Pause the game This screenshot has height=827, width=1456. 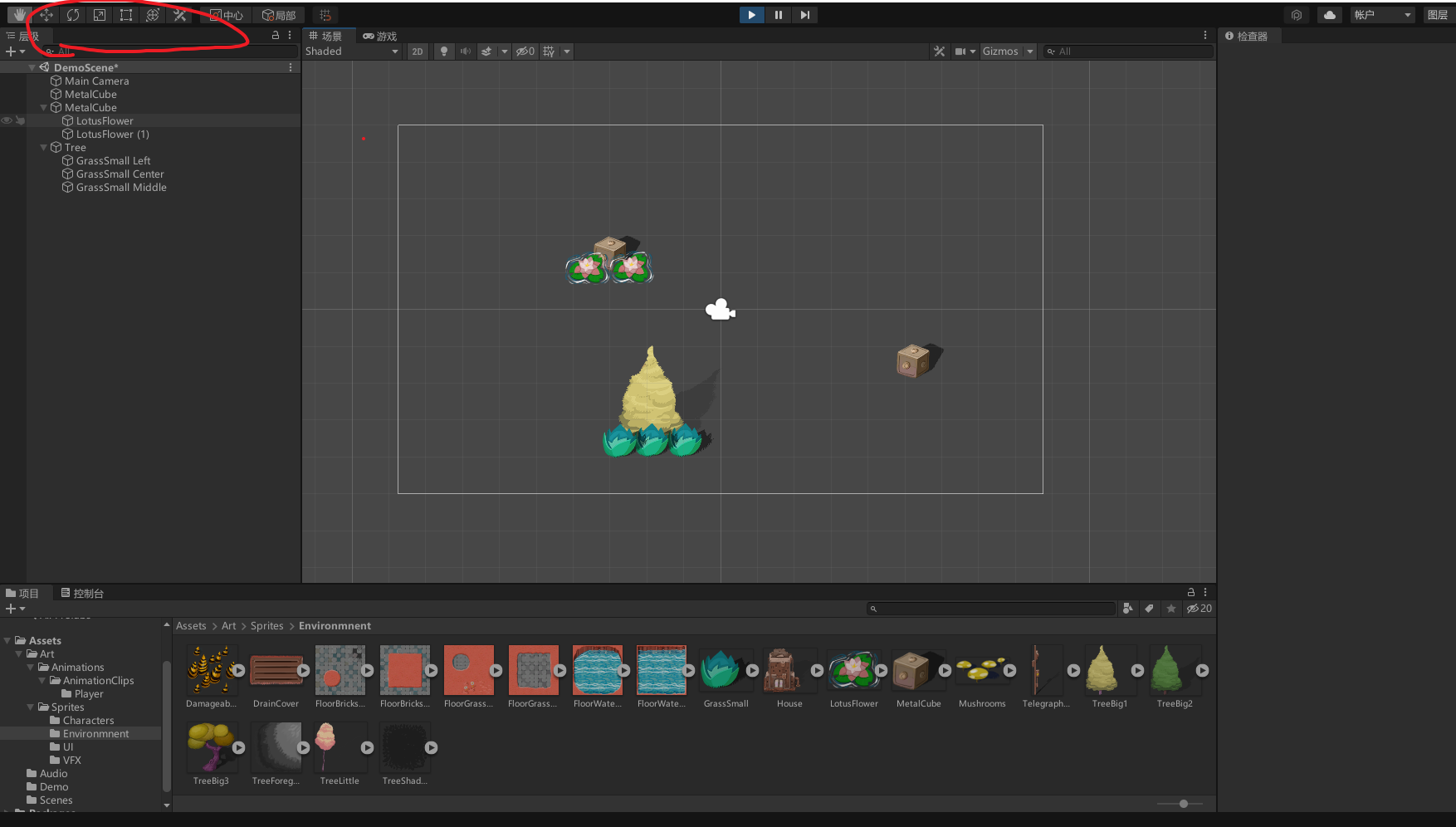click(778, 15)
